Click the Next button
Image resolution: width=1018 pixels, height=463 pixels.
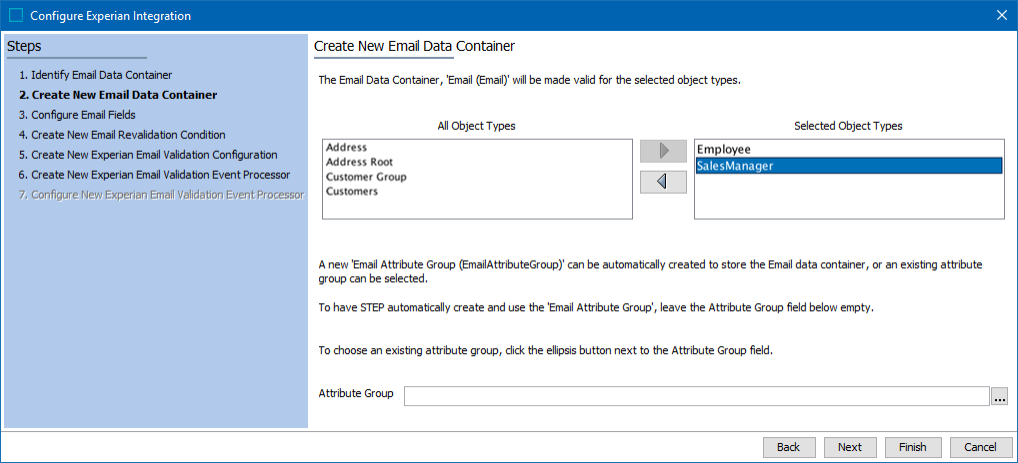pyautogui.click(x=850, y=447)
